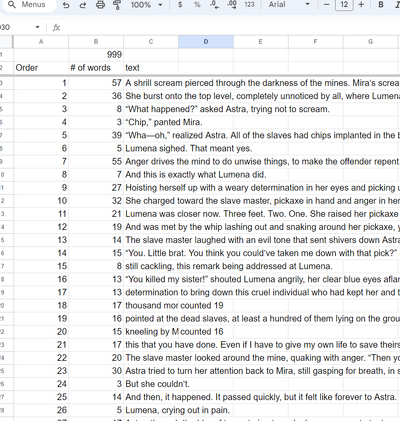Open the Arial font dropdown

coord(289,5)
